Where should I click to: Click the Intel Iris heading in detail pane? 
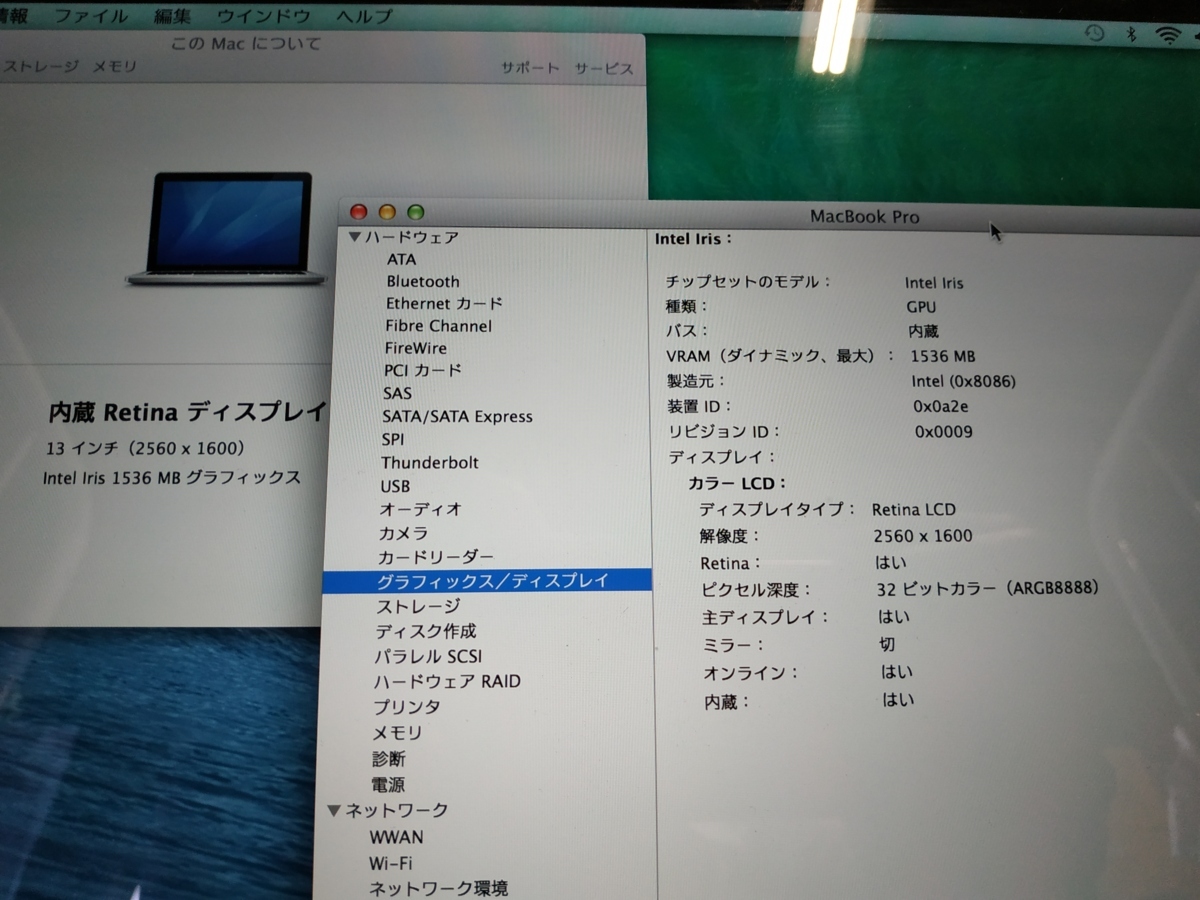694,239
